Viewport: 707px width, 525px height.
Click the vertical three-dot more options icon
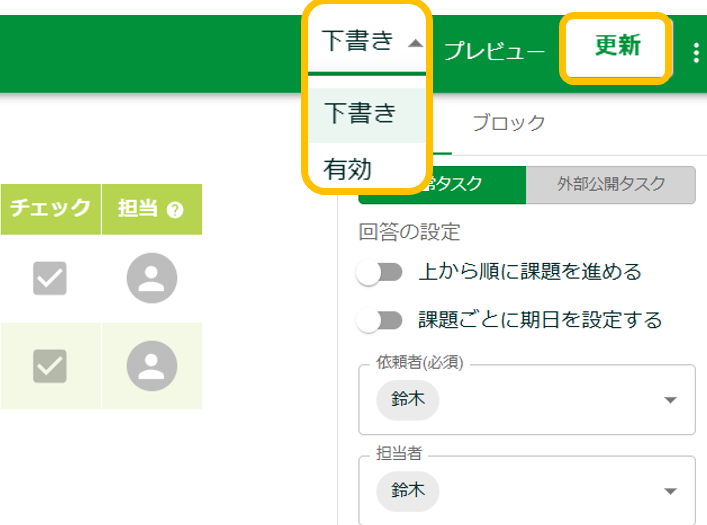[x=696, y=50]
